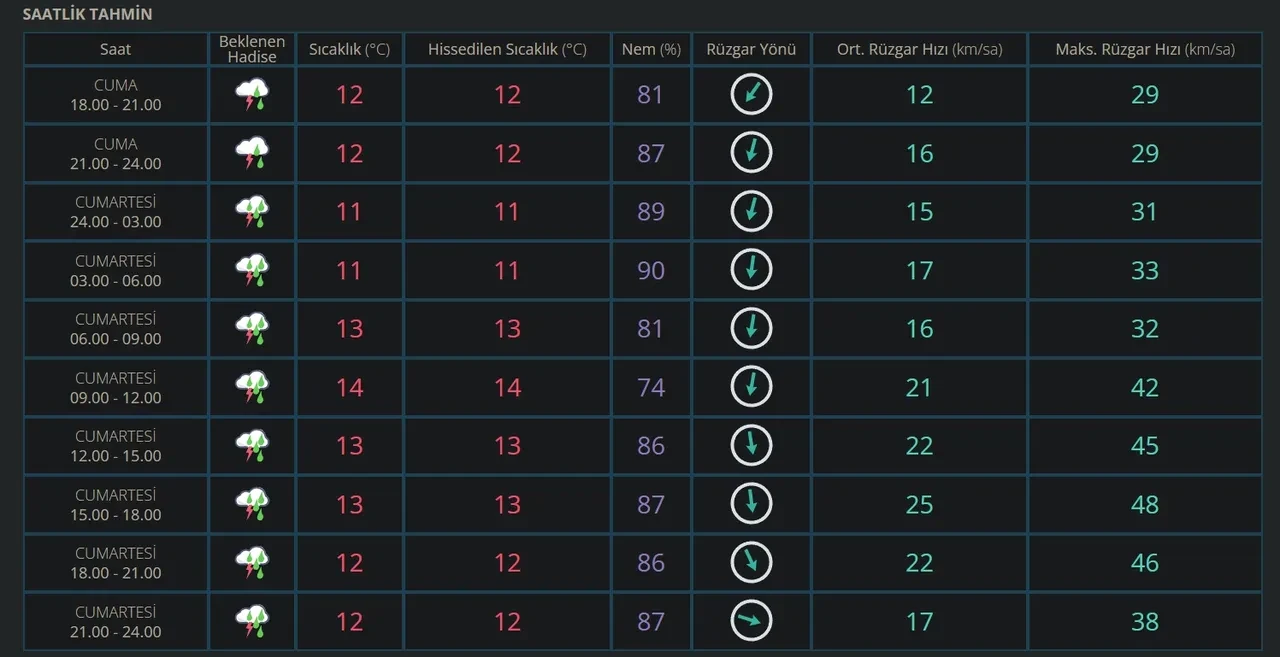
Task: Select the humidity value 89
Action: point(651,212)
